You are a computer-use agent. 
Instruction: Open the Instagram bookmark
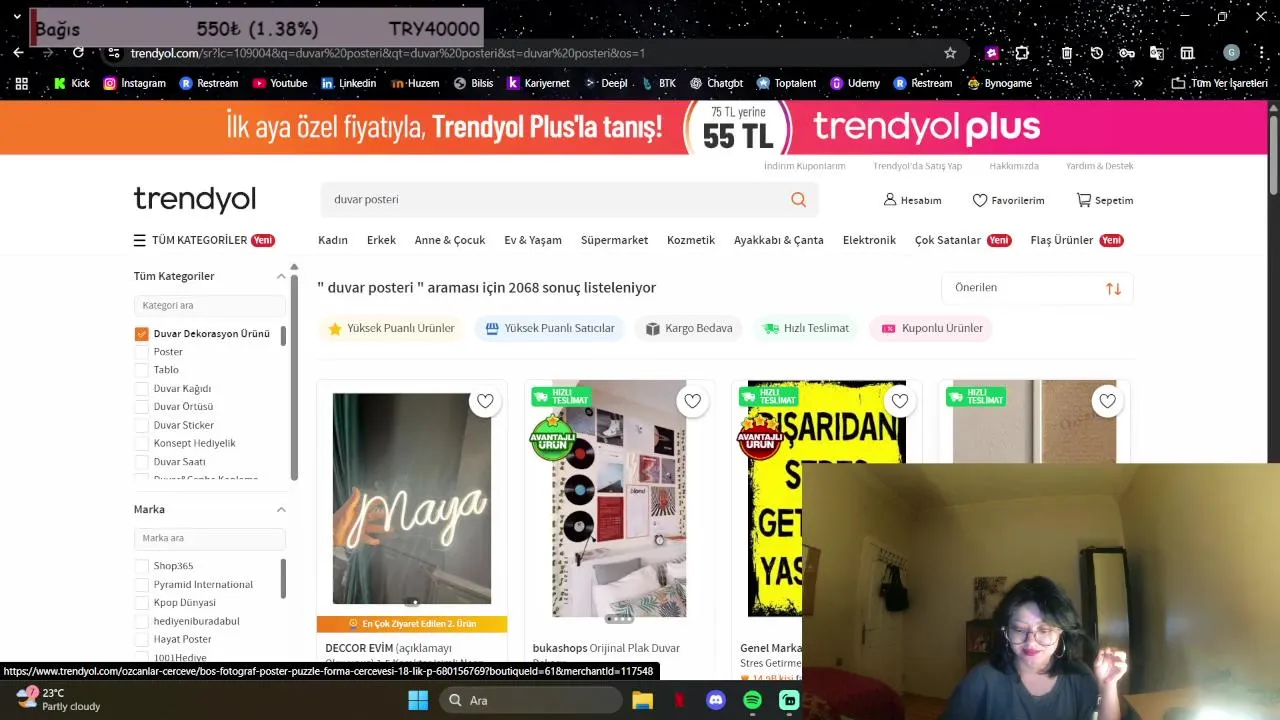(x=135, y=83)
